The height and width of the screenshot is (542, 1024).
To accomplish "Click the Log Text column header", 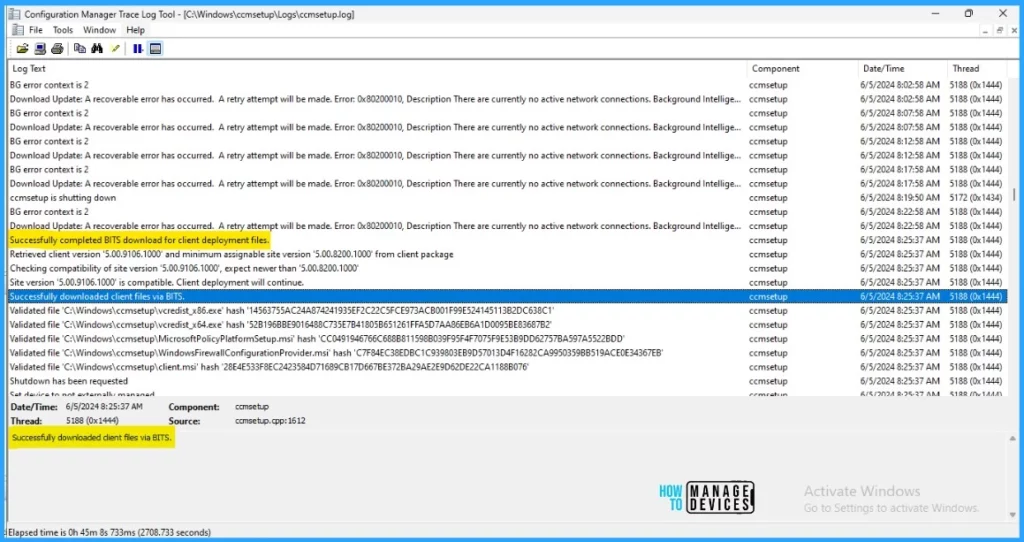I will click(x=377, y=69).
